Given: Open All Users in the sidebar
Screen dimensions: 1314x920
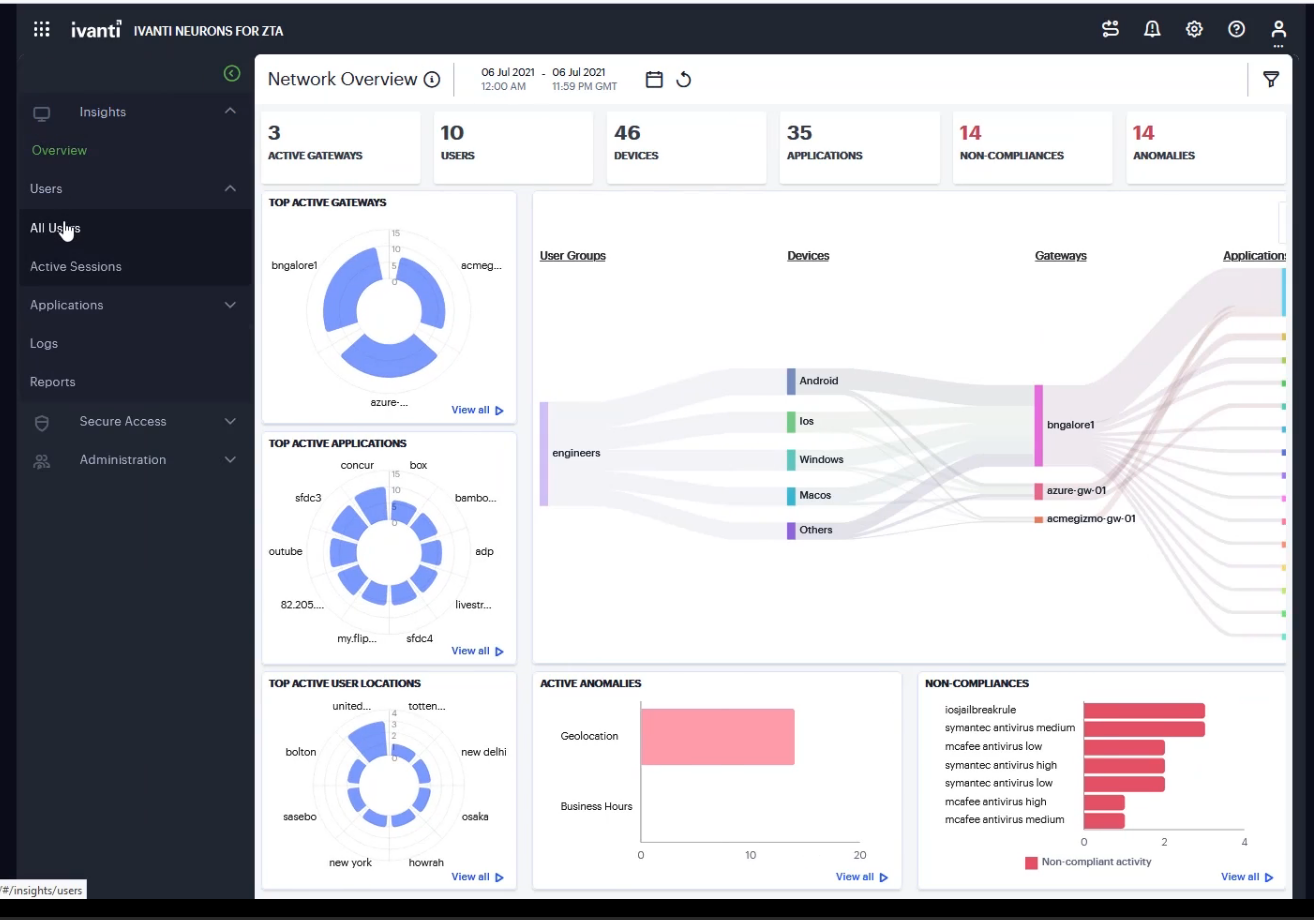Looking at the screenshot, I should 55,228.
